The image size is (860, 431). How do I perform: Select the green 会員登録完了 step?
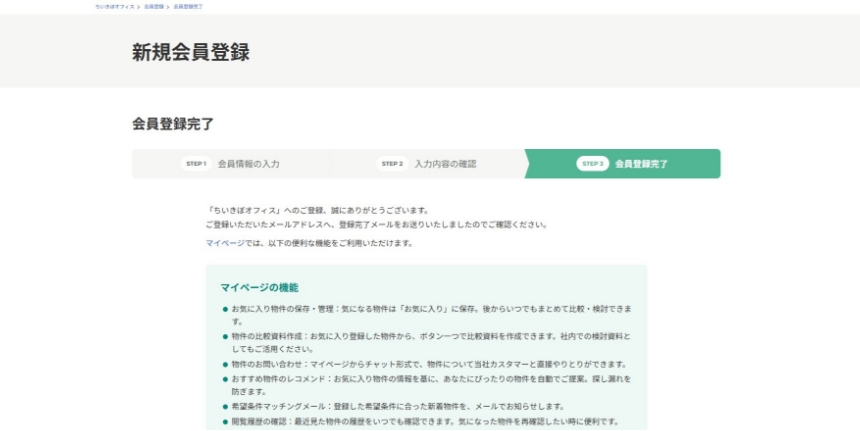point(641,164)
